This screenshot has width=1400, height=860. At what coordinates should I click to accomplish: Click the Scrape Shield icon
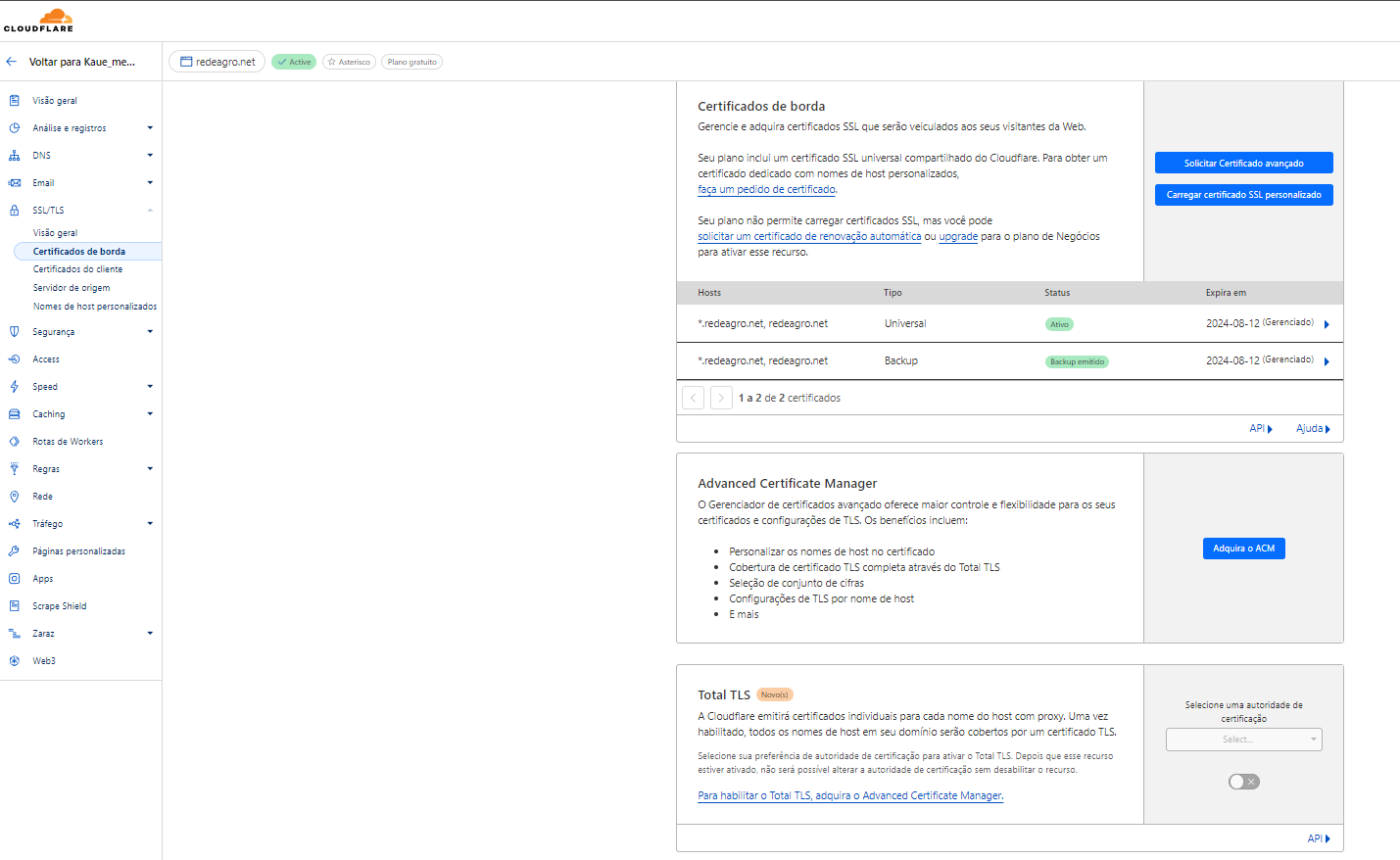14,606
